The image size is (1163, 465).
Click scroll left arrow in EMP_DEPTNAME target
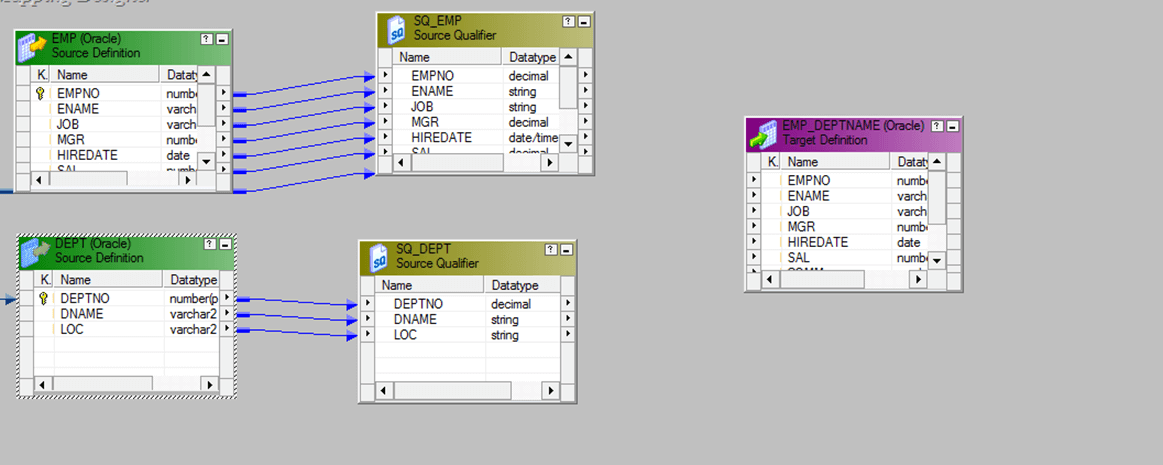(x=771, y=279)
